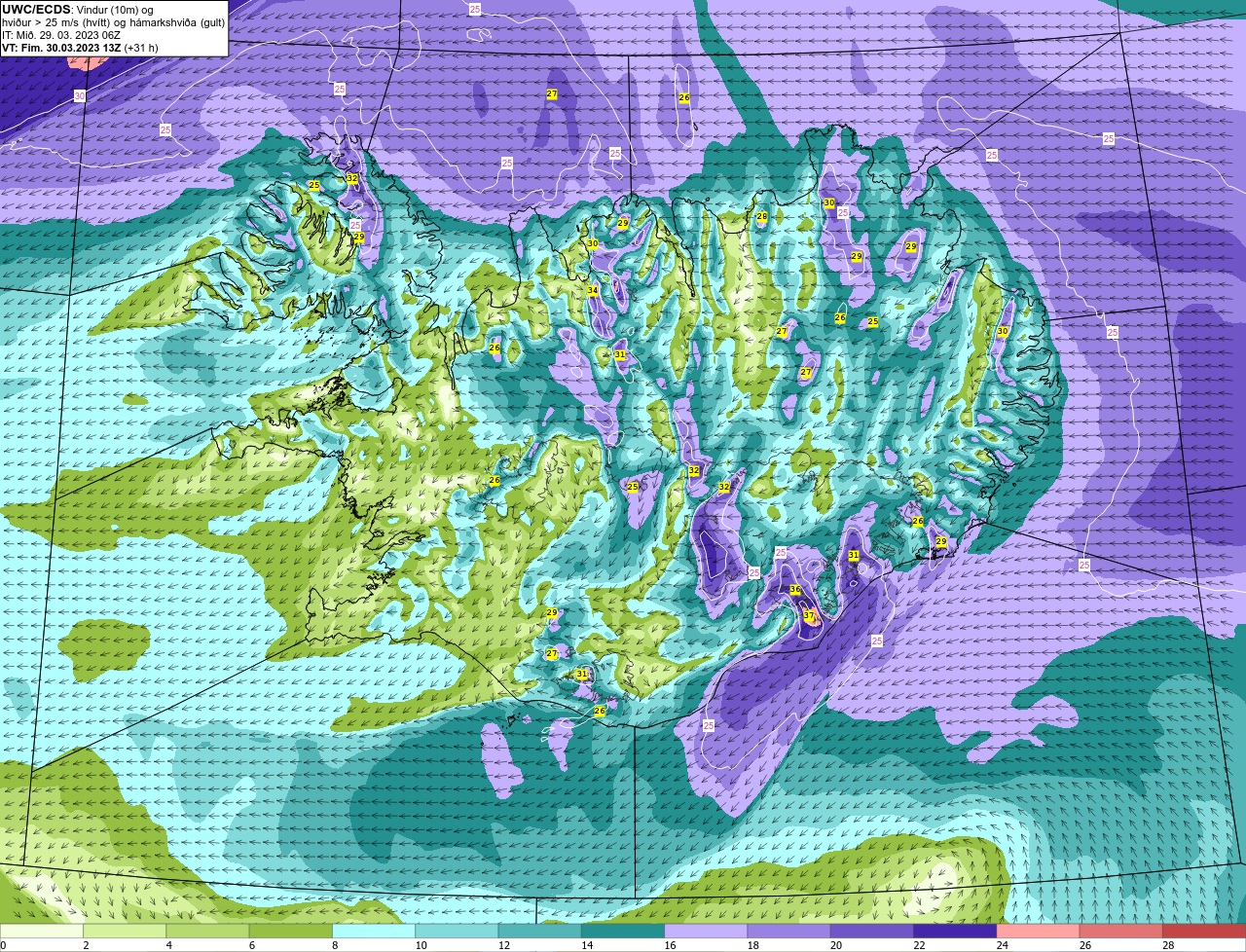Screen dimensions: 1246x952
Task: Select the yellow 37 maximum gust label
Action: pos(808,615)
